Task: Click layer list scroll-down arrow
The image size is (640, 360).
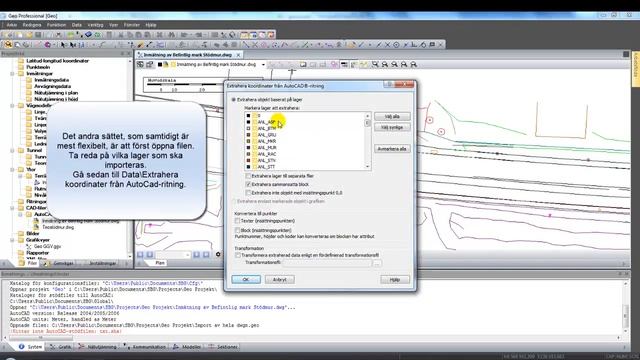Action: pos(367,167)
